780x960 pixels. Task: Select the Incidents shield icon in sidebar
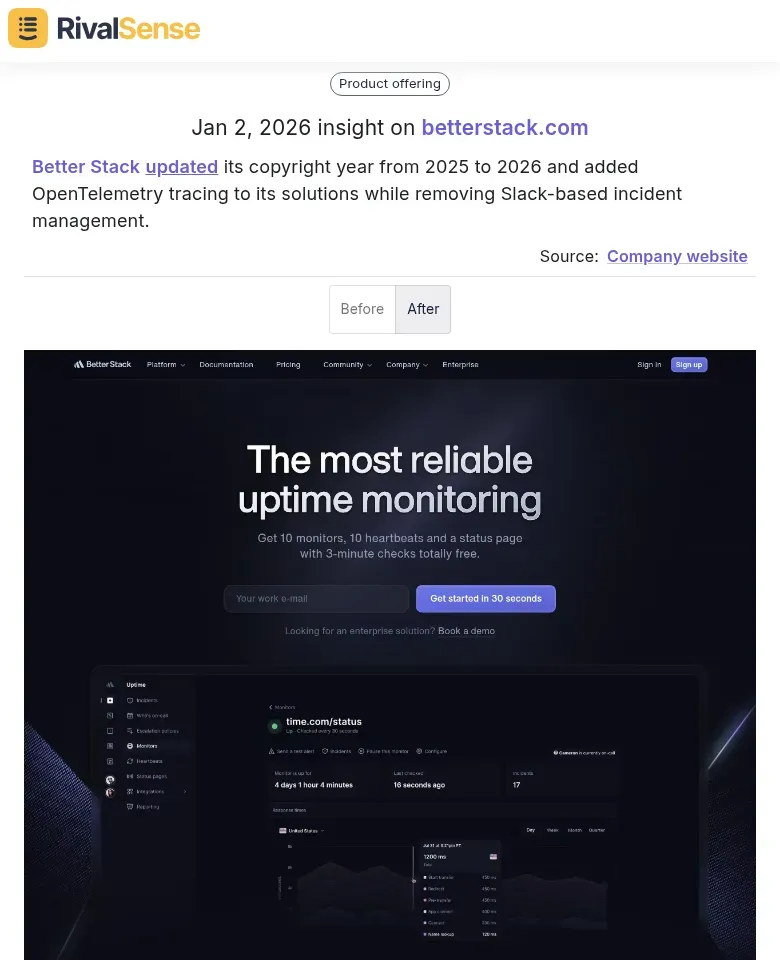[x=129, y=700]
